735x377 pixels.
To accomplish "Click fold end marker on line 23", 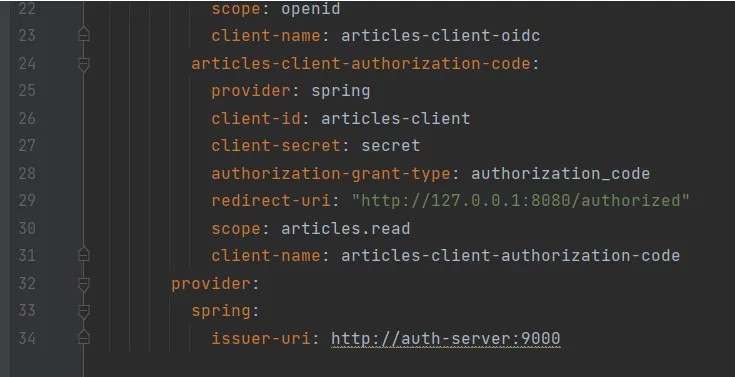I will pos(83,35).
